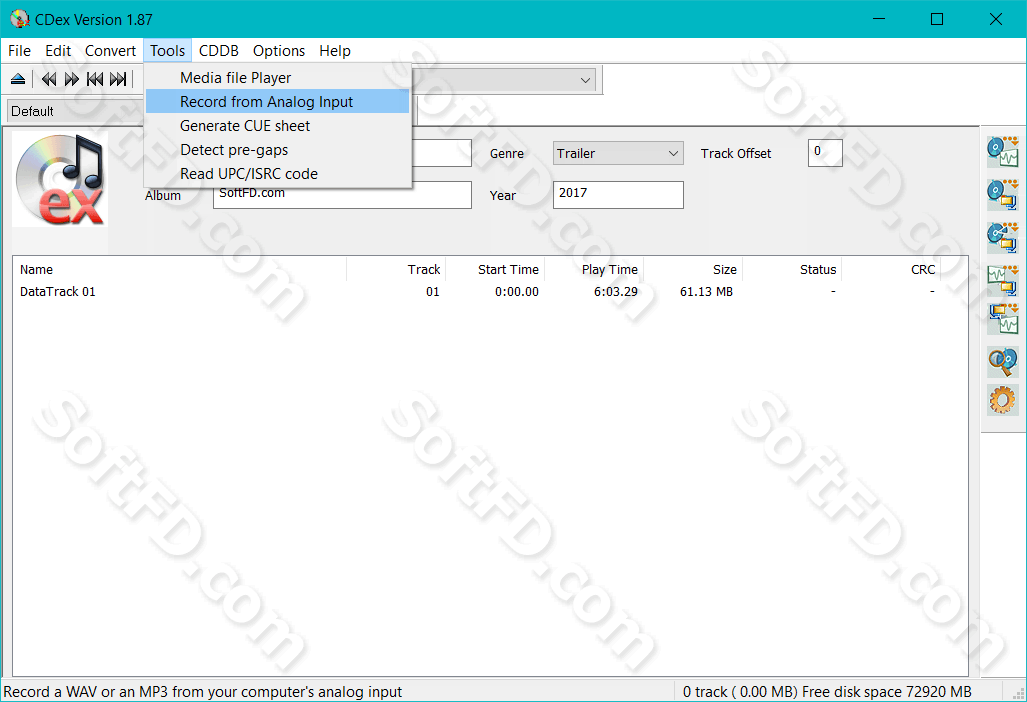This screenshot has height=702, width=1027.
Task: Select Record from Analog Input
Action: click(278, 102)
